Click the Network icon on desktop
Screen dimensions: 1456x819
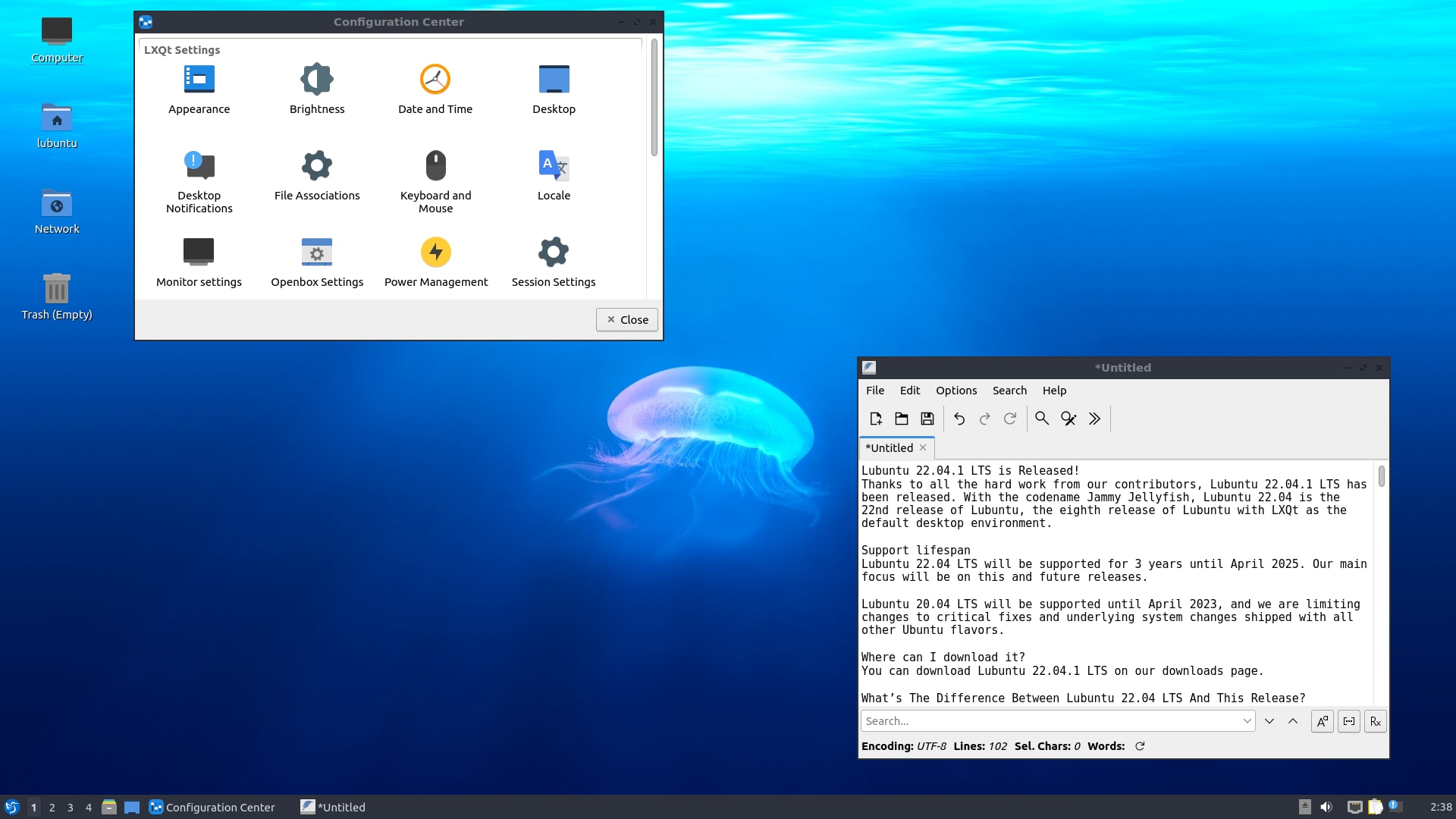click(57, 205)
